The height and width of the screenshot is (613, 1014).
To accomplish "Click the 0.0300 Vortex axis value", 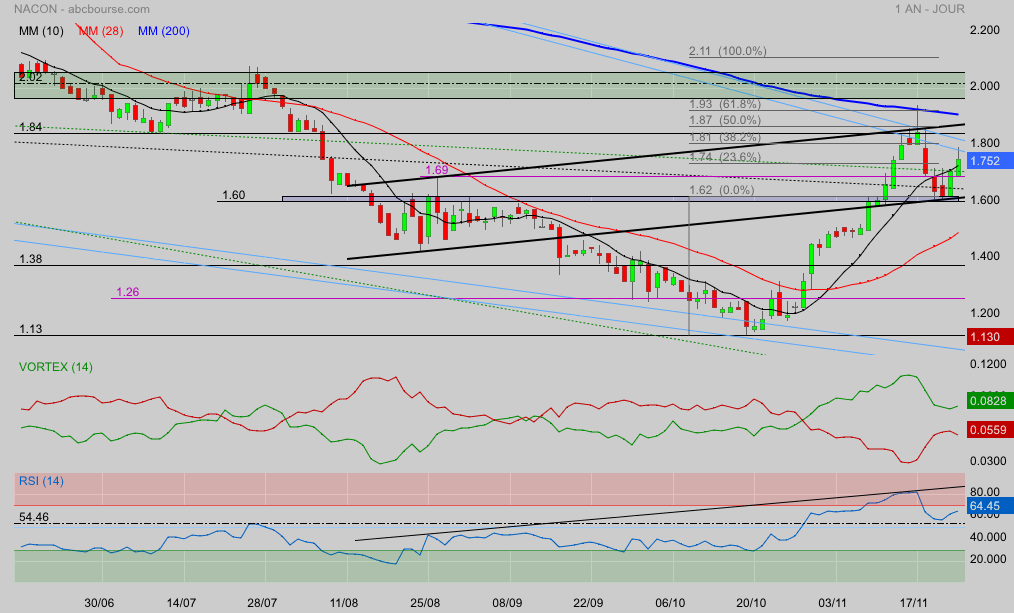I will coord(988,461).
